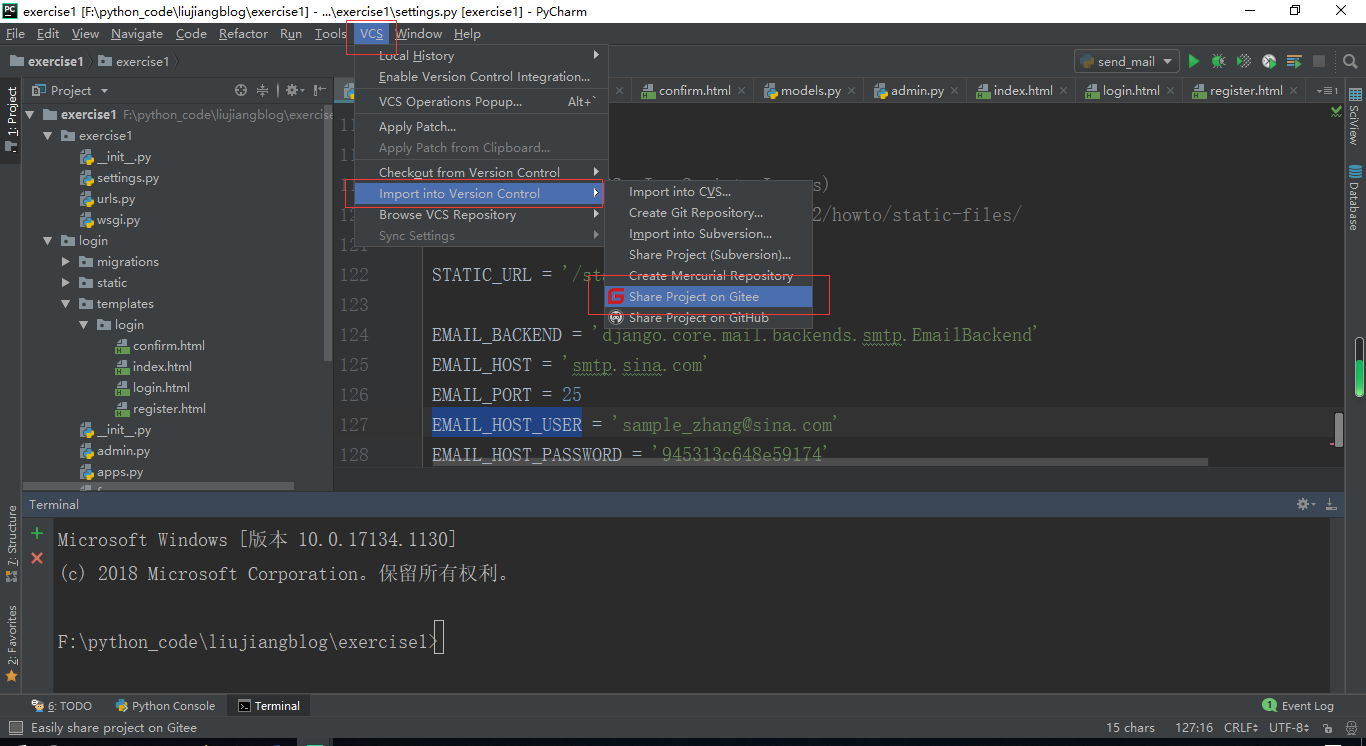Image resolution: width=1366 pixels, height=746 pixels.
Task: Locate the current file with the crosshair icon
Action: click(x=240, y=90)
